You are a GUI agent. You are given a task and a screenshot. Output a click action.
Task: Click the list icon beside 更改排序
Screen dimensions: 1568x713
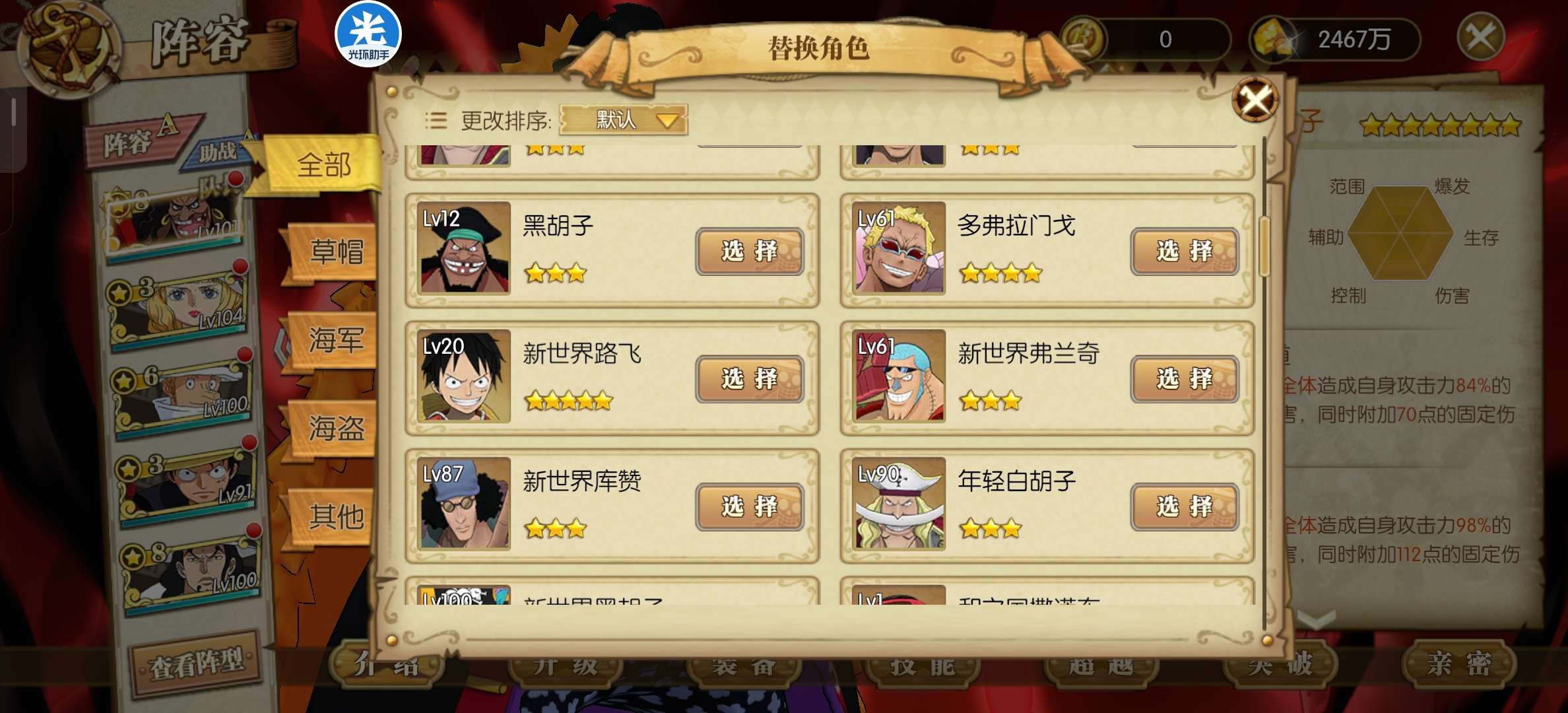(x=436, y=120)
